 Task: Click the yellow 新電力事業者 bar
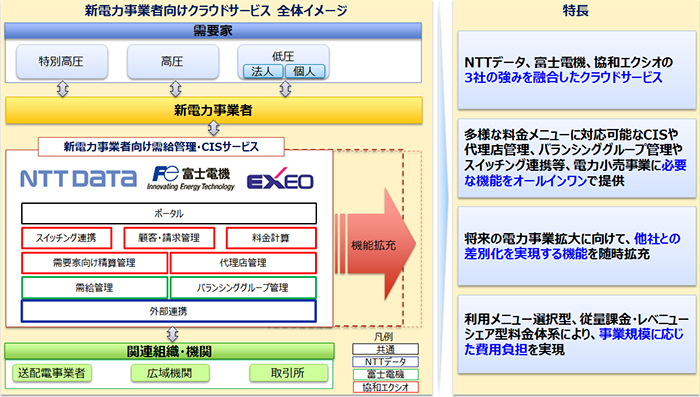coord(214,110)
